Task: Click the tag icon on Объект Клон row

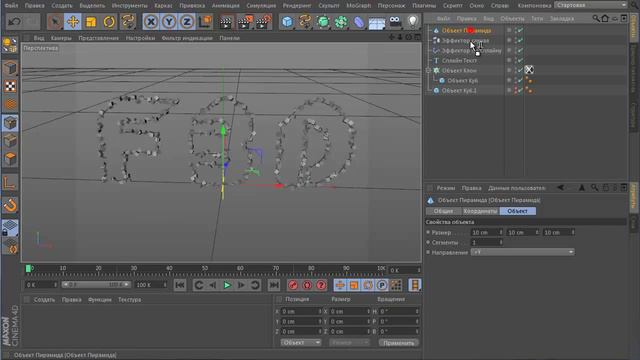Action: 529,70
